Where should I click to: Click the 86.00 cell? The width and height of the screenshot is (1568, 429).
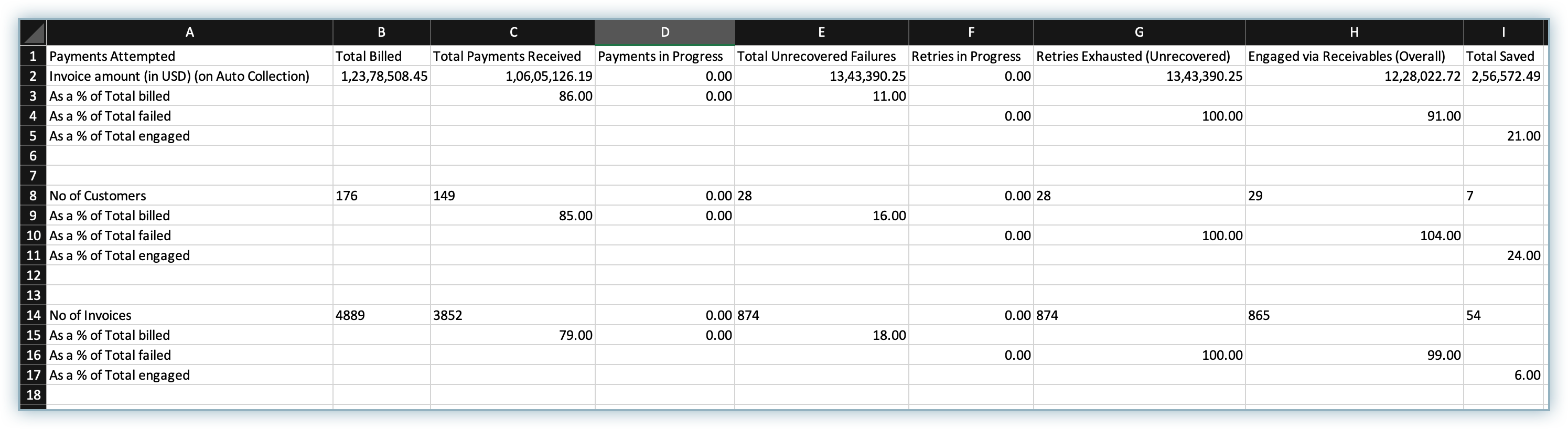(513, 96)
